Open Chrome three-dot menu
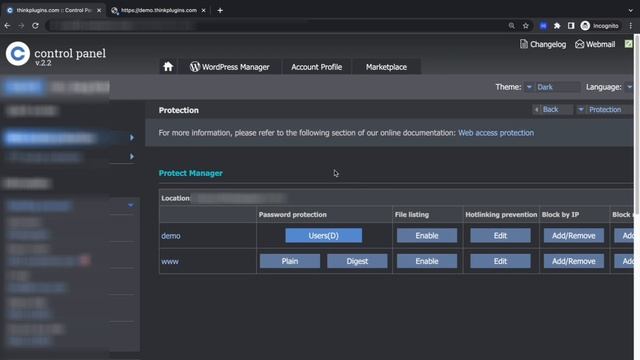640x360 pixels. point(631,26)
